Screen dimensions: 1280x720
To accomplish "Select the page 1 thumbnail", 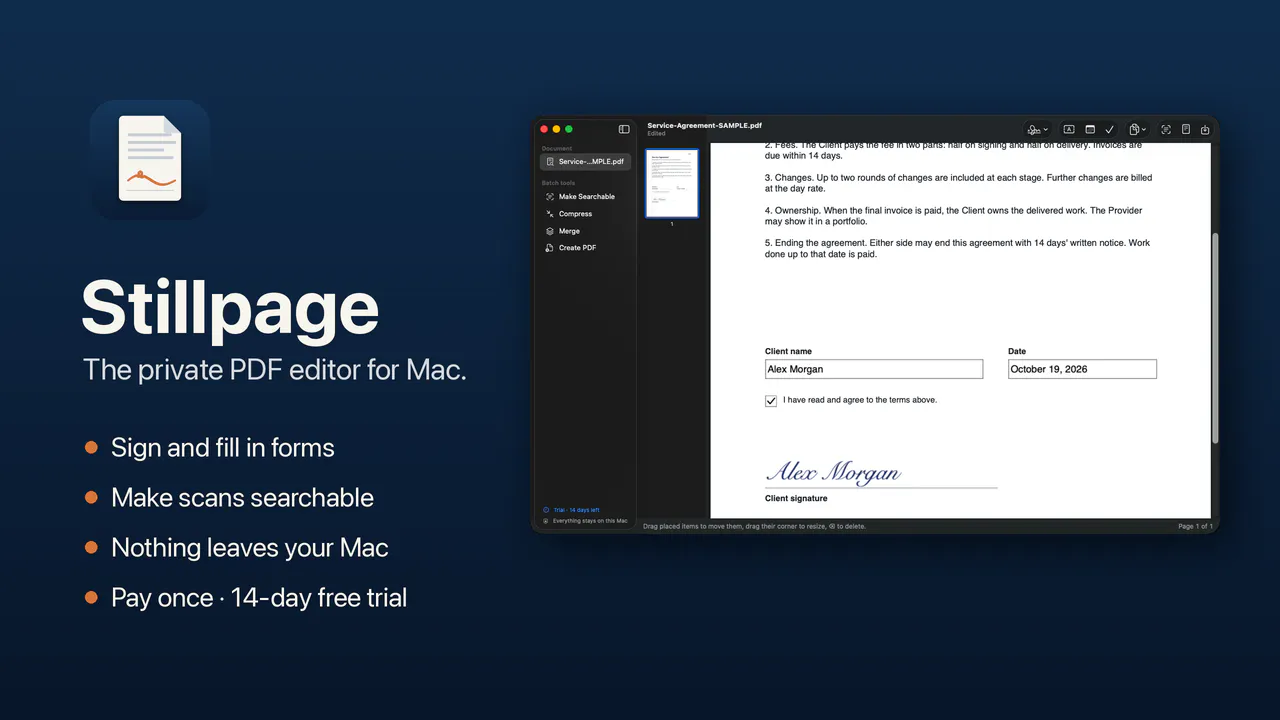I will pyautogui.click(x=672, y=183).
